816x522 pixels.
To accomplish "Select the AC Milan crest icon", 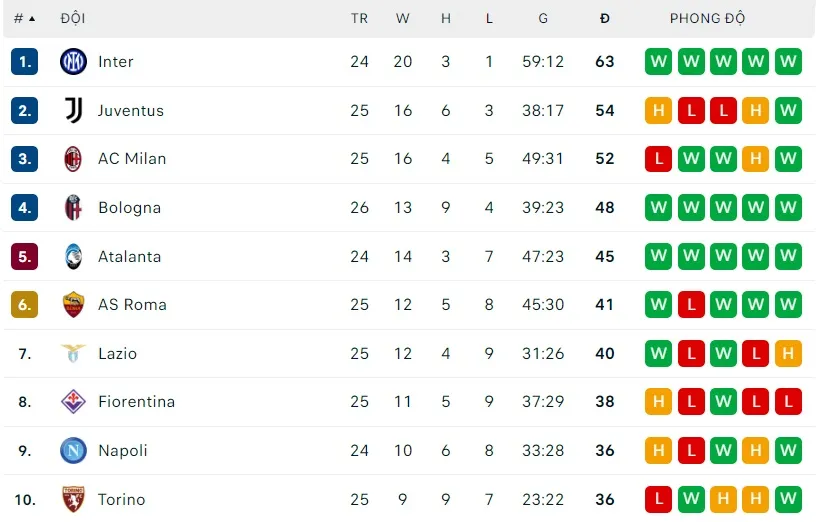I will [x=73, y=159].
